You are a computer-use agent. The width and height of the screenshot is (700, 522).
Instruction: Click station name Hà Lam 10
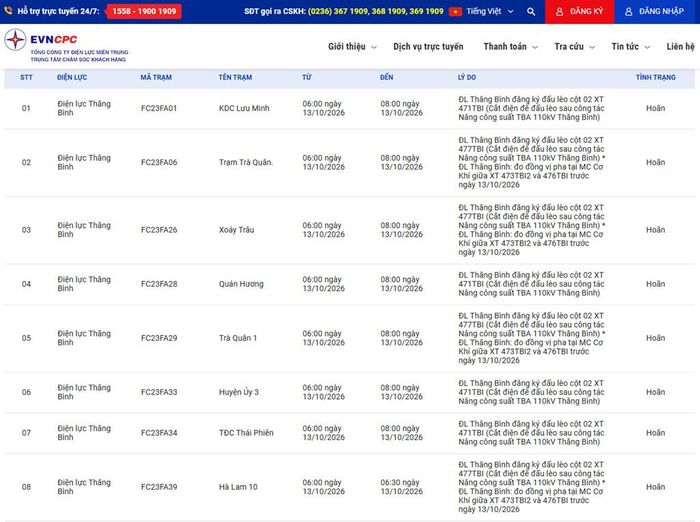pyautogui.click(x=238, y=487)
